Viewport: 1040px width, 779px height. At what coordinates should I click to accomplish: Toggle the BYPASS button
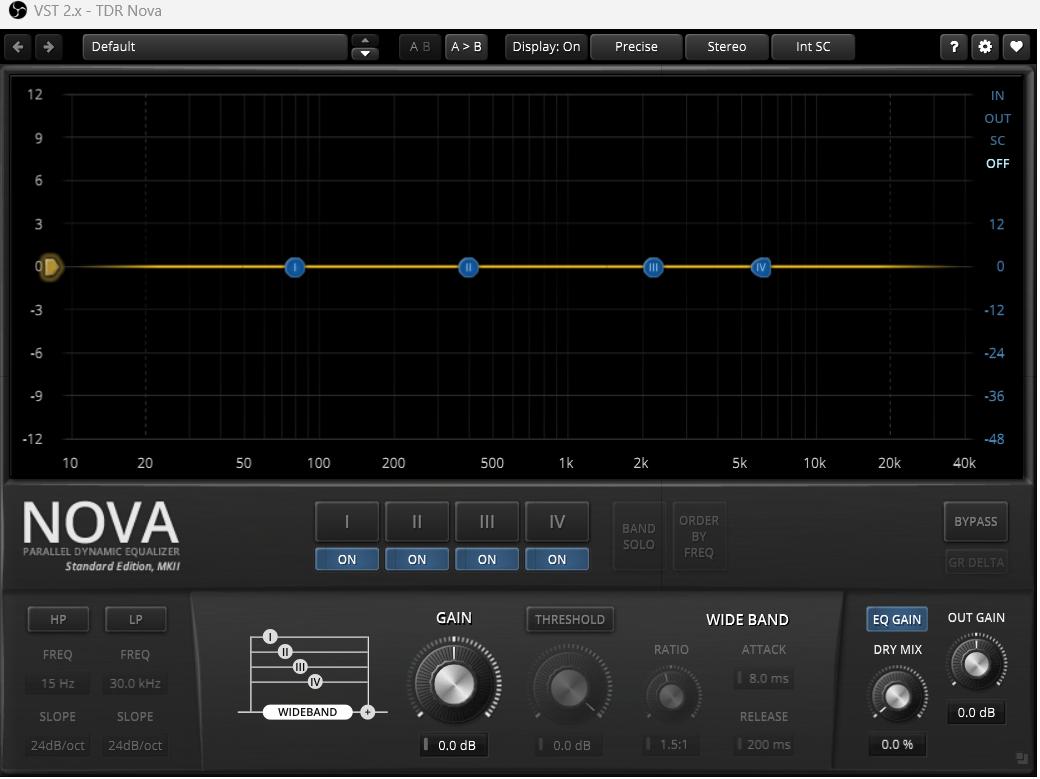(976, 522)
